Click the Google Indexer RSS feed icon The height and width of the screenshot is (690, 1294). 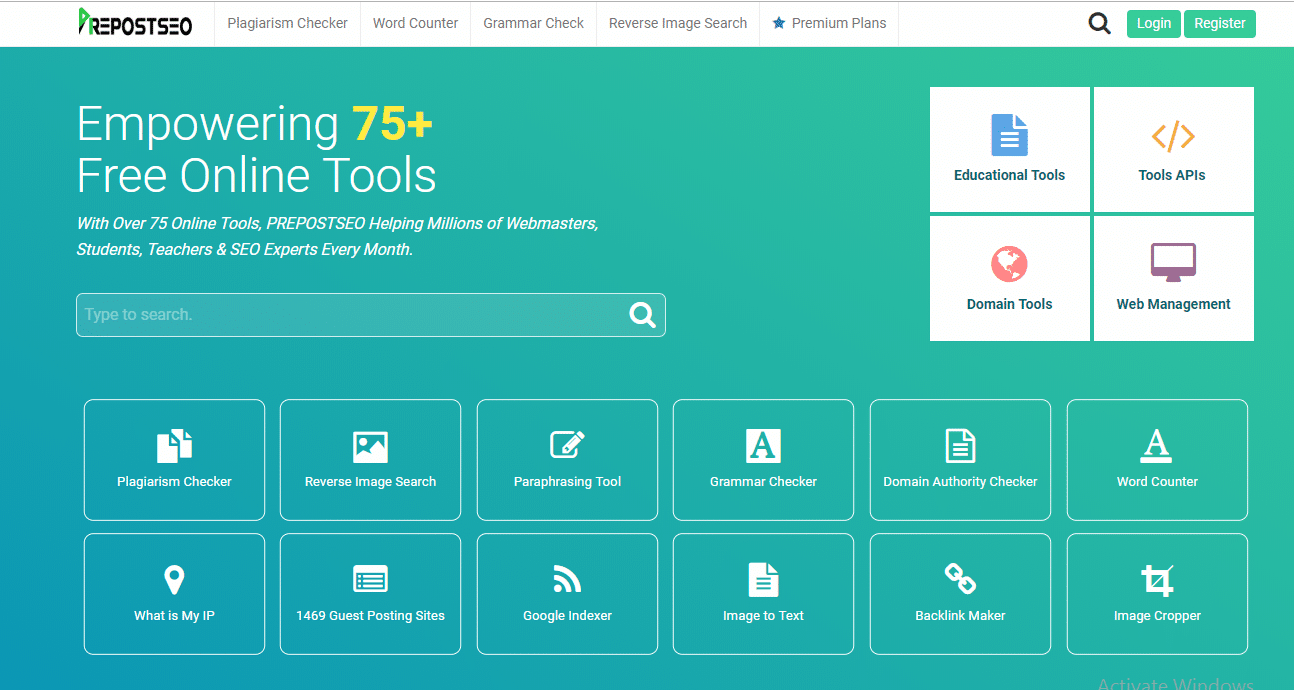[567, 579]
